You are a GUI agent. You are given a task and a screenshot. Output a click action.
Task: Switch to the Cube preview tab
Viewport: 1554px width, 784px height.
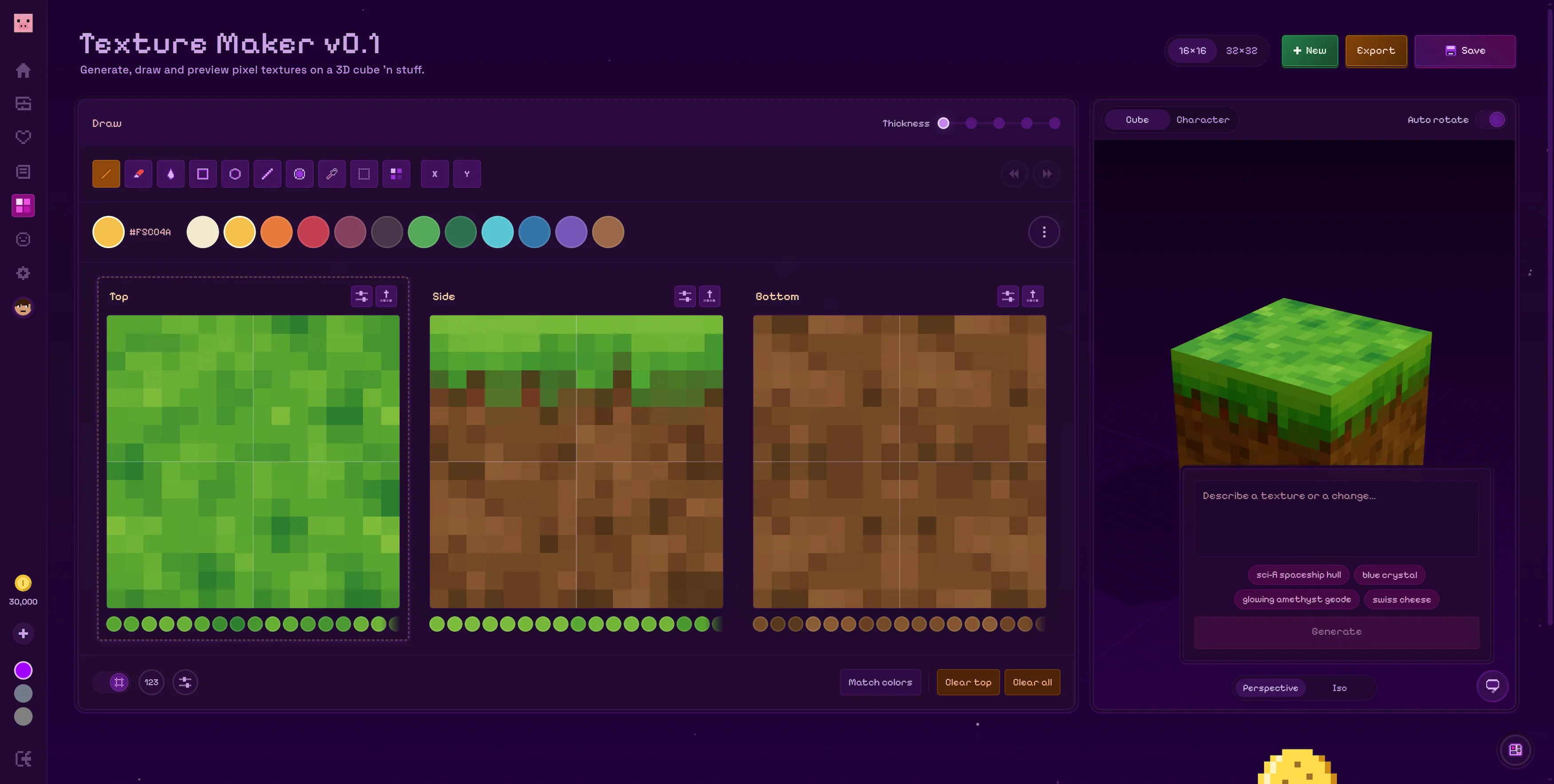(1137, 119)
